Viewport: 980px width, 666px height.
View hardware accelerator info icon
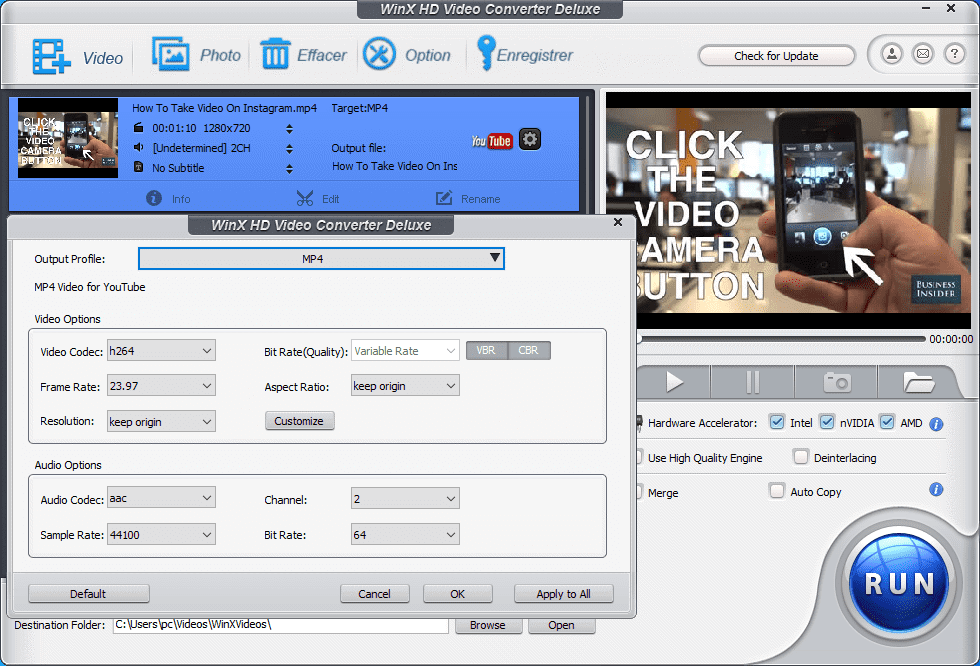point(936,424)
